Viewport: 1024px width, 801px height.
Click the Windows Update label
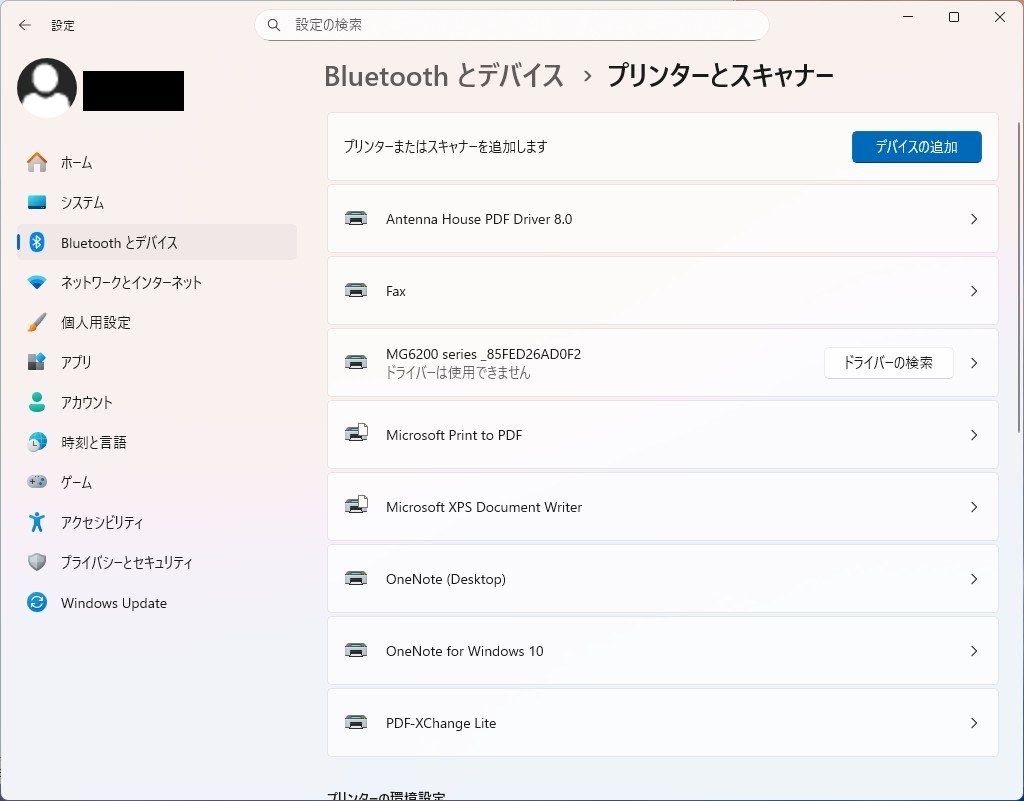pos(114,603)
